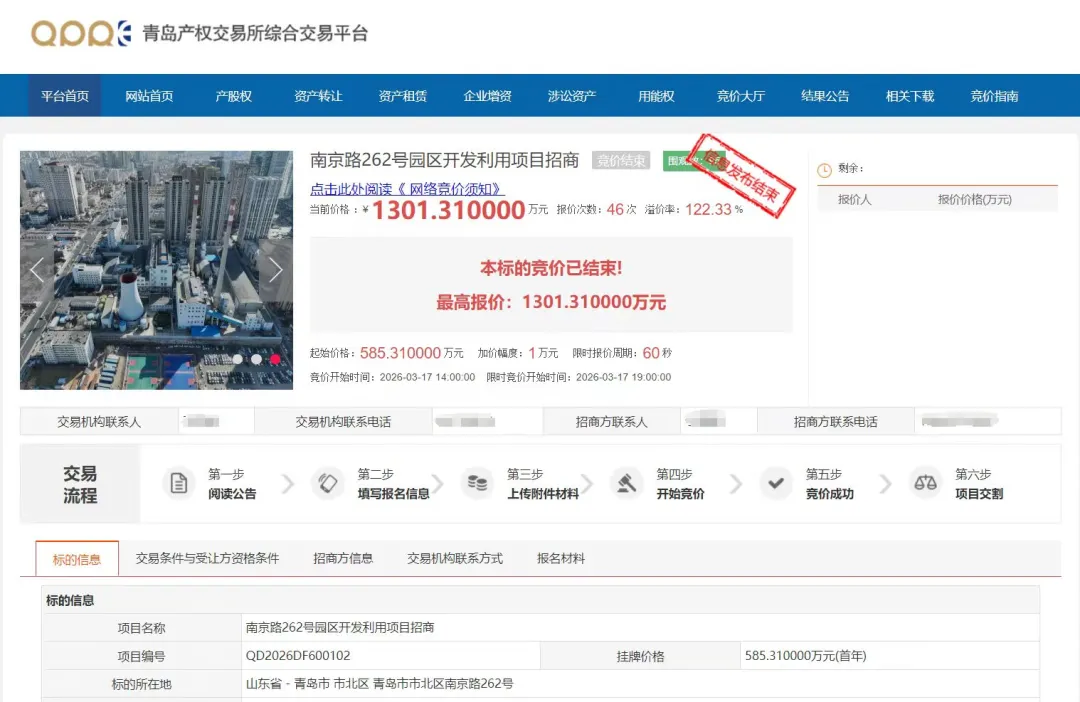Switch to 交易机构联系方式 tab

[x=455, y=558]
